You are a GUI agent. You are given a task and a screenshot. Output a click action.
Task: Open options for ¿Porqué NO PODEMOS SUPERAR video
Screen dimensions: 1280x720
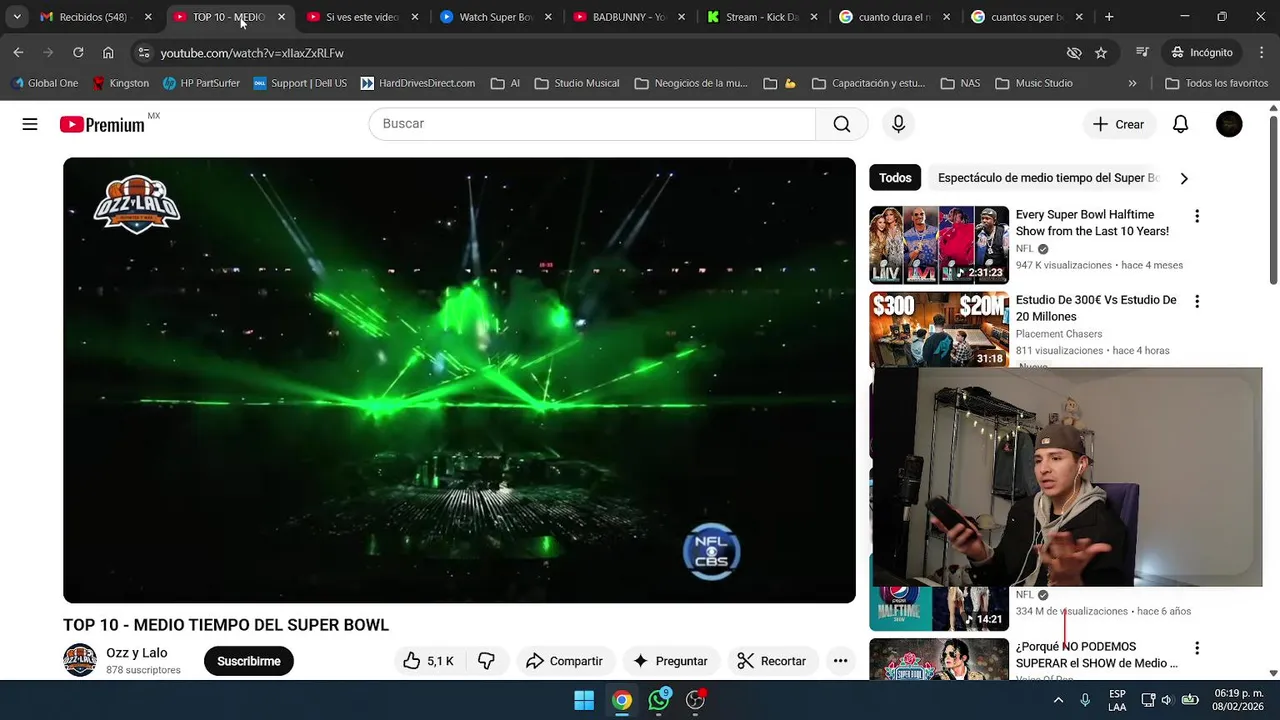click(1197, 648)
